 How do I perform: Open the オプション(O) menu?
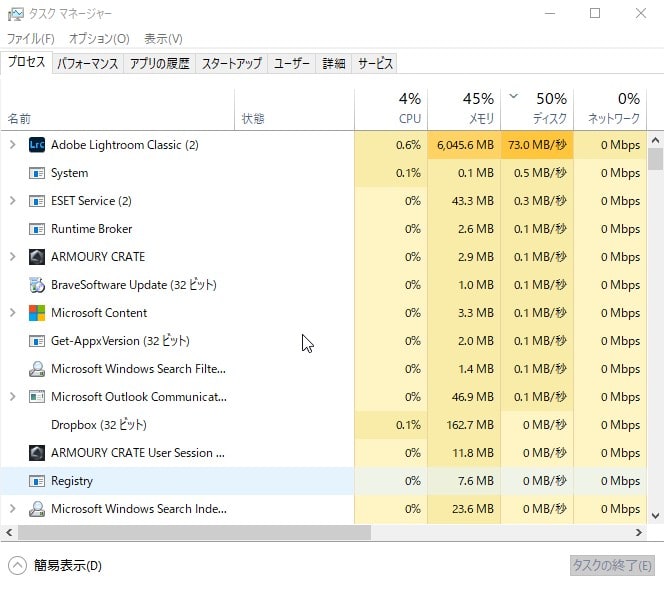pos(100,39)
